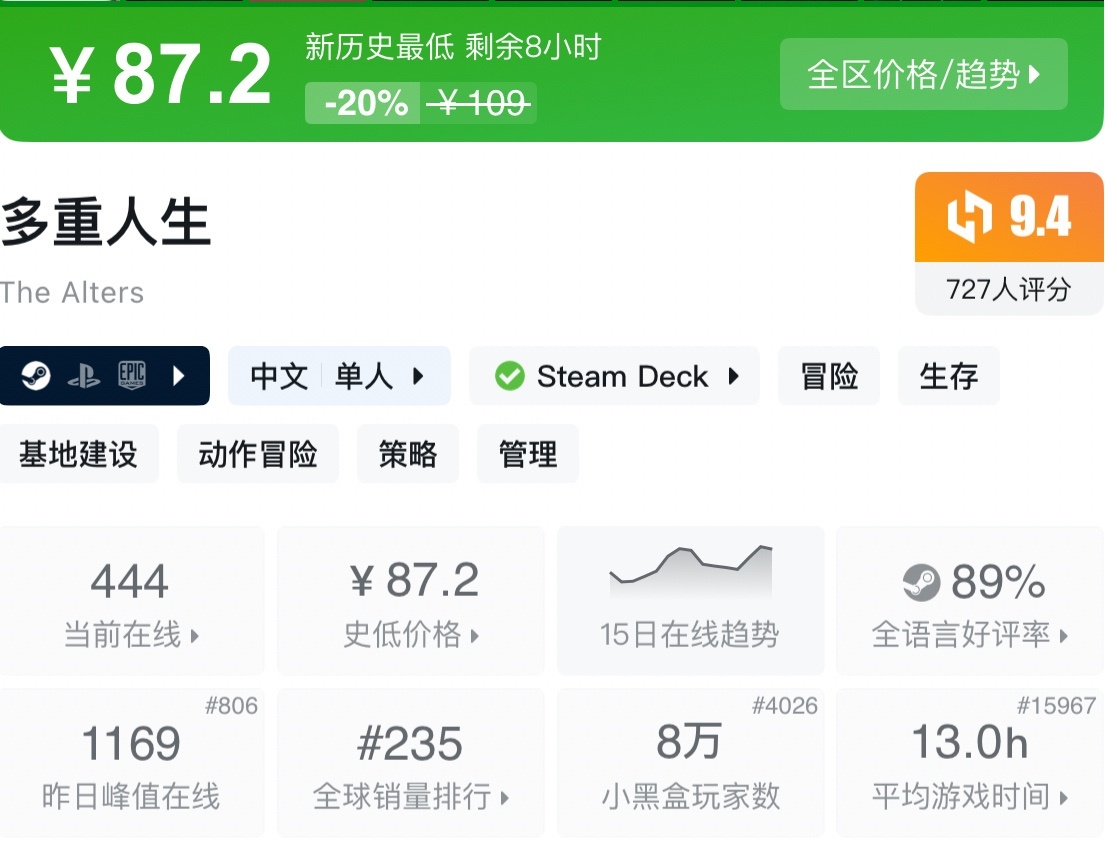Click the Epic Games platform icon
Viewport: 1117px width, 843px height.
(132, 376)
